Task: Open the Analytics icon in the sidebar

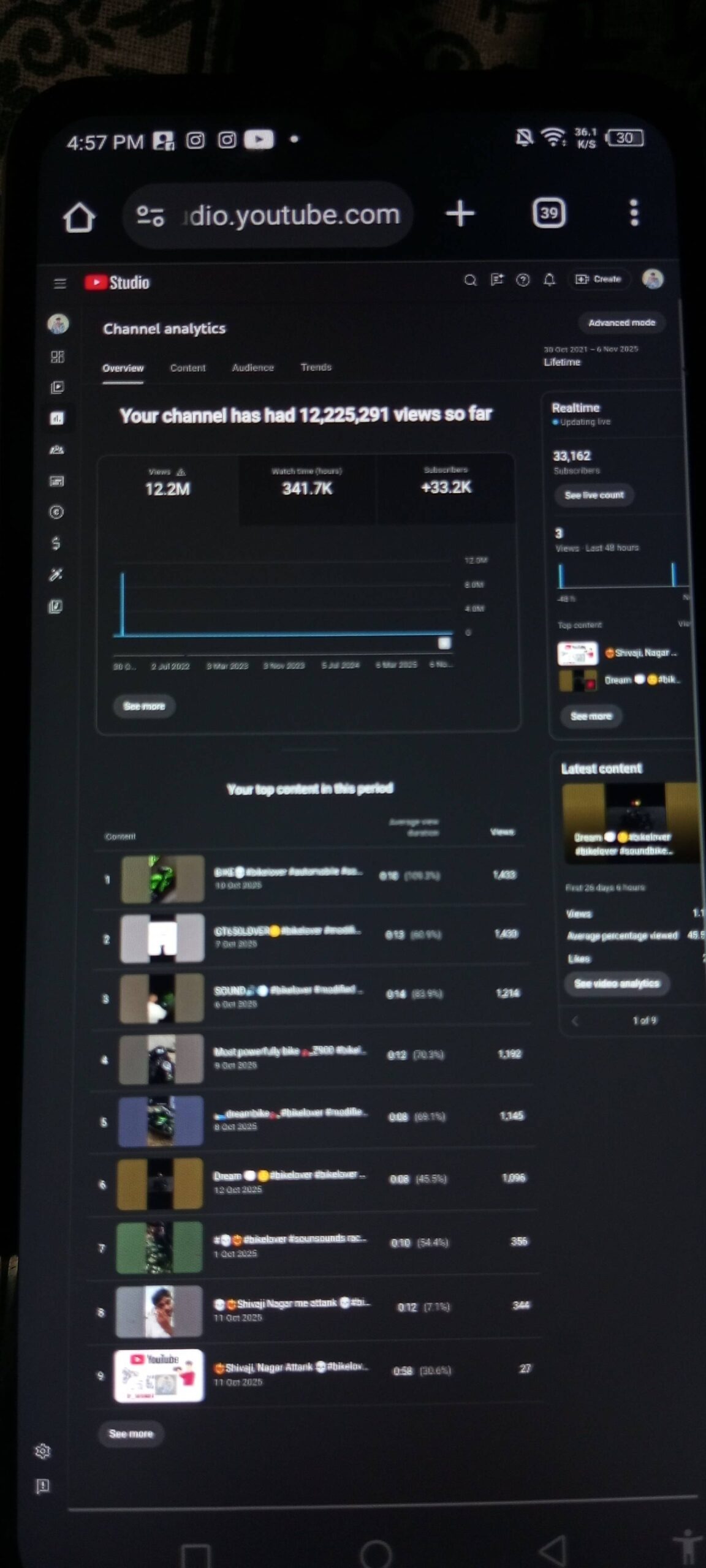Action: click(x=57, y=418)
